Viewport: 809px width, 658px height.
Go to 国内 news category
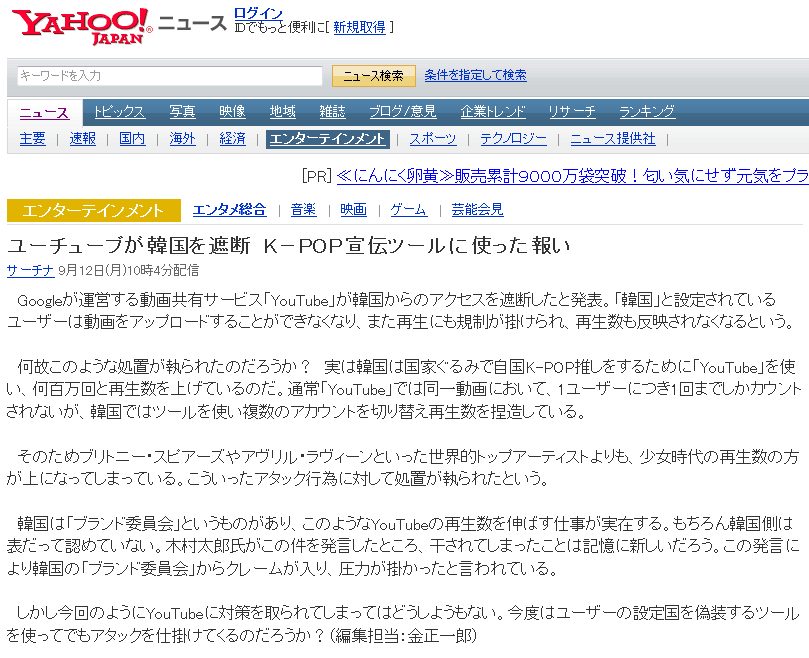coord(132,139)
